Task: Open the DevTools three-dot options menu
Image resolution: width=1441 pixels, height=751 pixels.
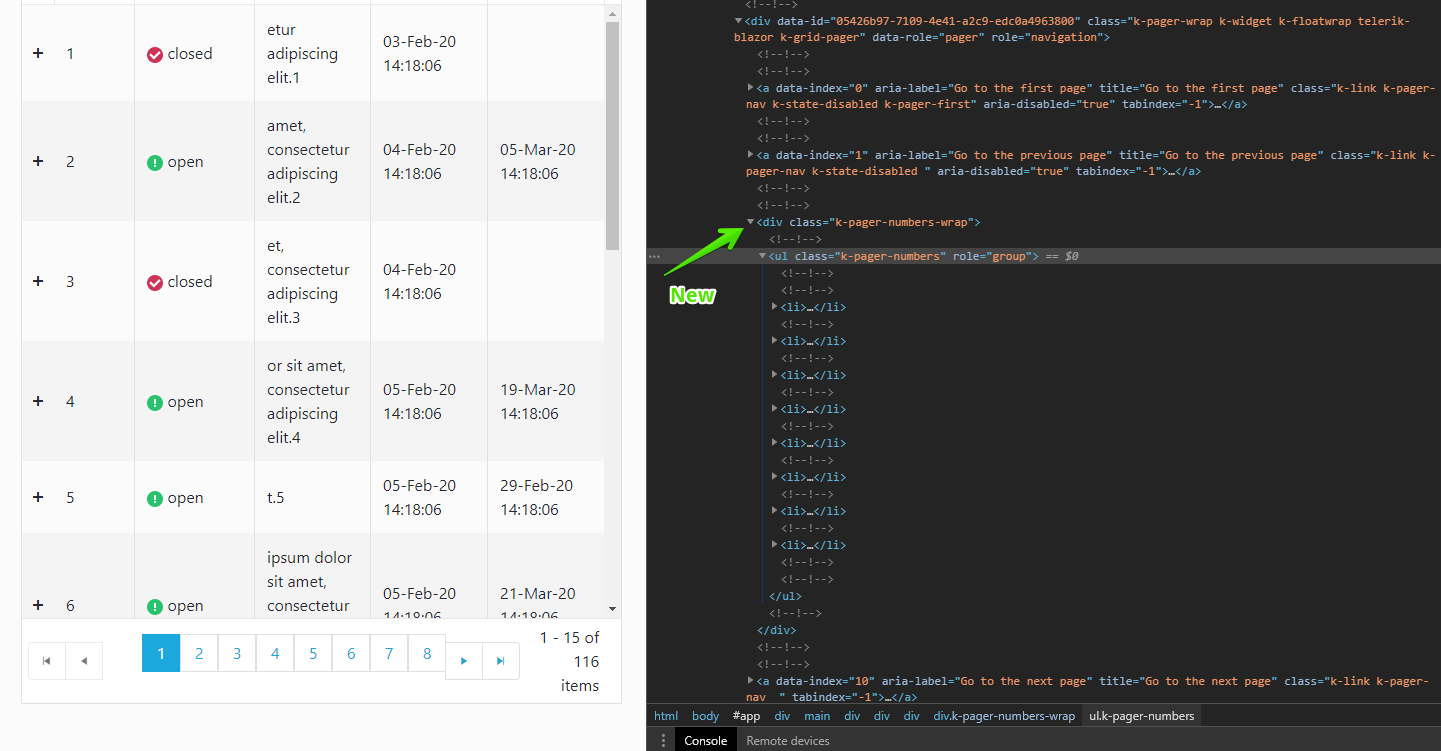Action: [x=662, y=740]
